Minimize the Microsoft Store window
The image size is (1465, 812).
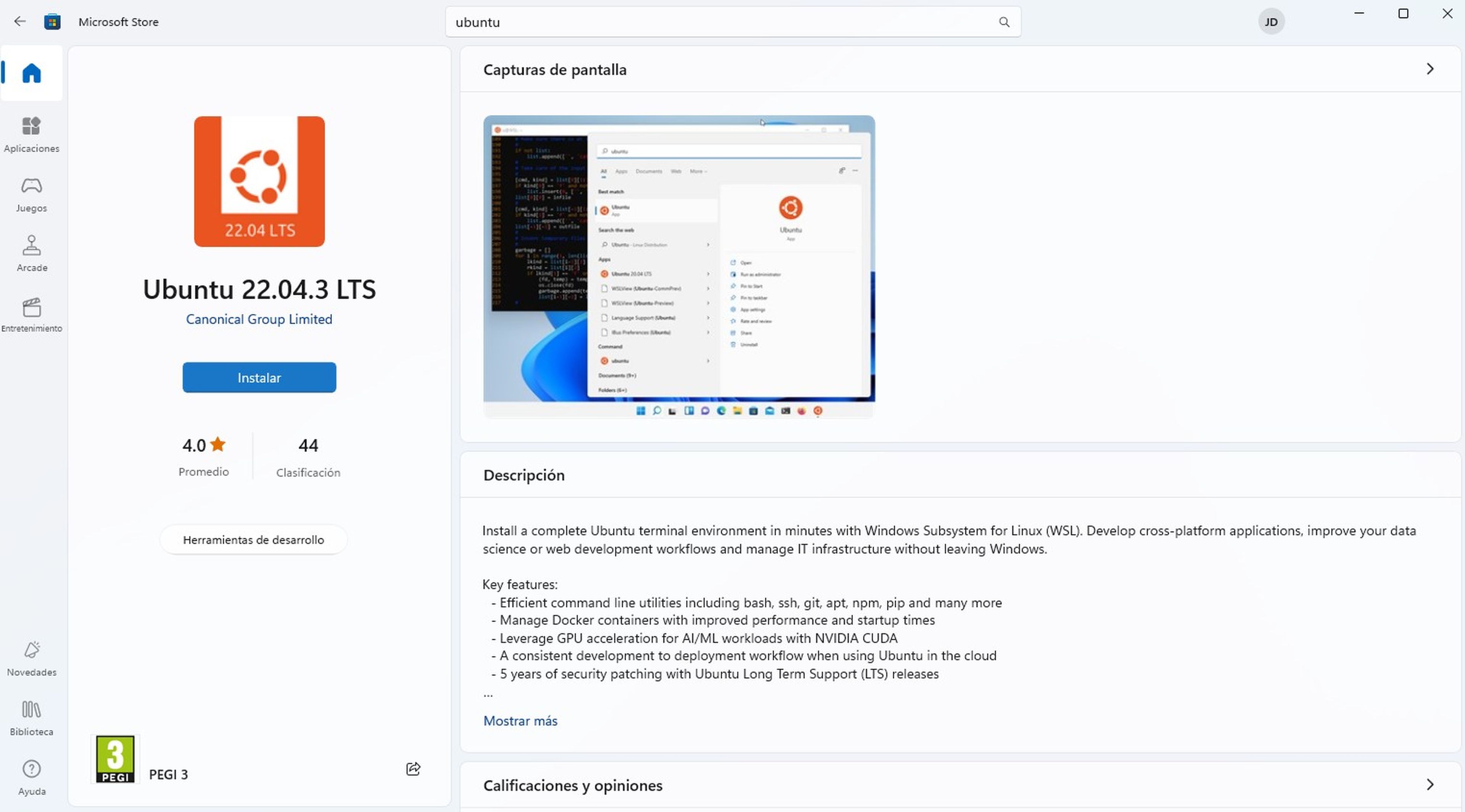point(1359,14)
